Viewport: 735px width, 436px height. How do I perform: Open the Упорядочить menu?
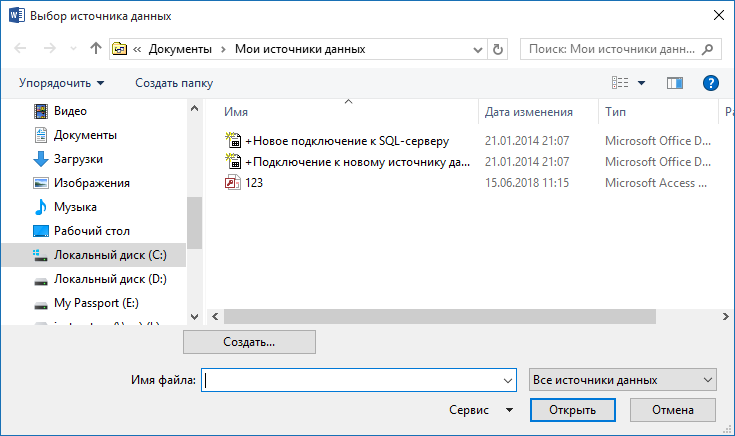[61, 83]
